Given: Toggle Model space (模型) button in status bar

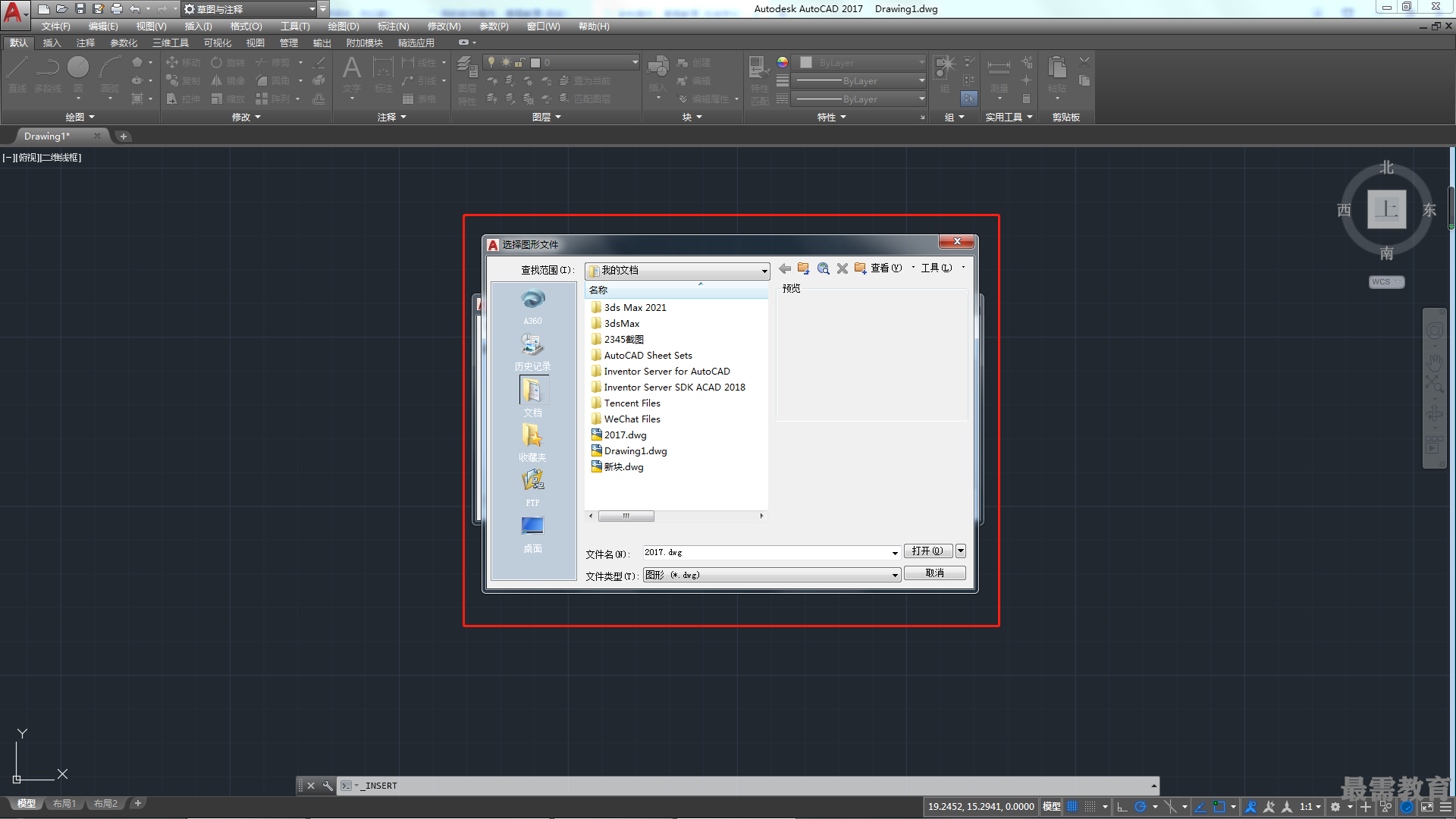Looking at the screenshot, I should coord(1051,807).
